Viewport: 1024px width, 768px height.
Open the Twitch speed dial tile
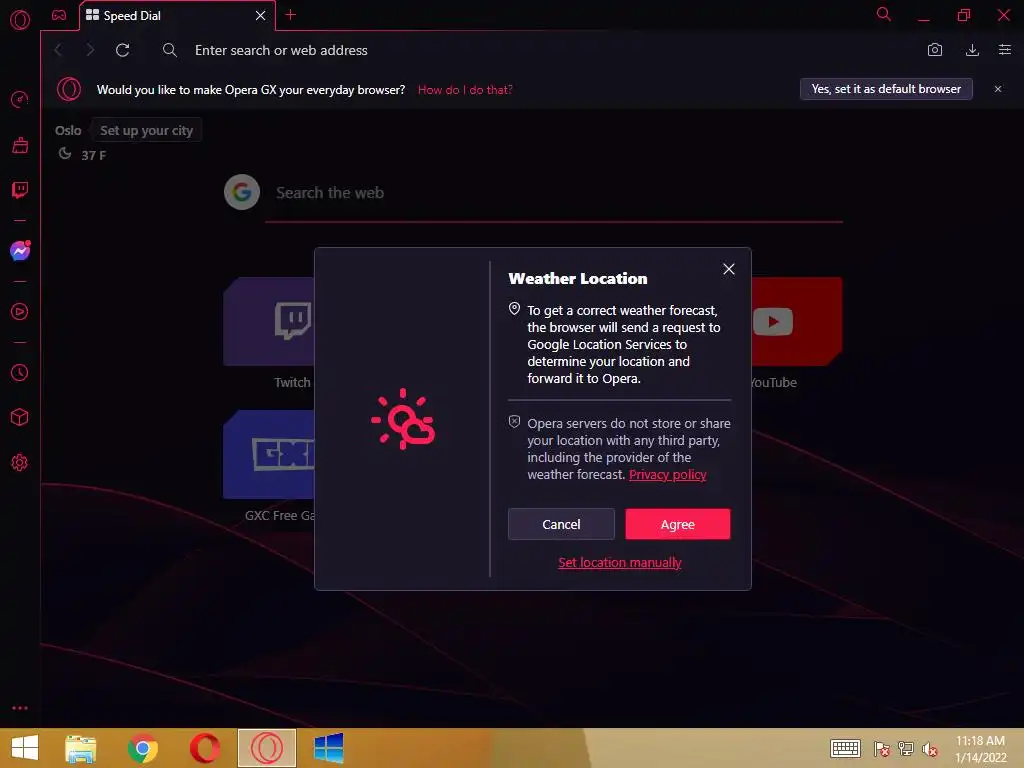[x=269, y=321]
